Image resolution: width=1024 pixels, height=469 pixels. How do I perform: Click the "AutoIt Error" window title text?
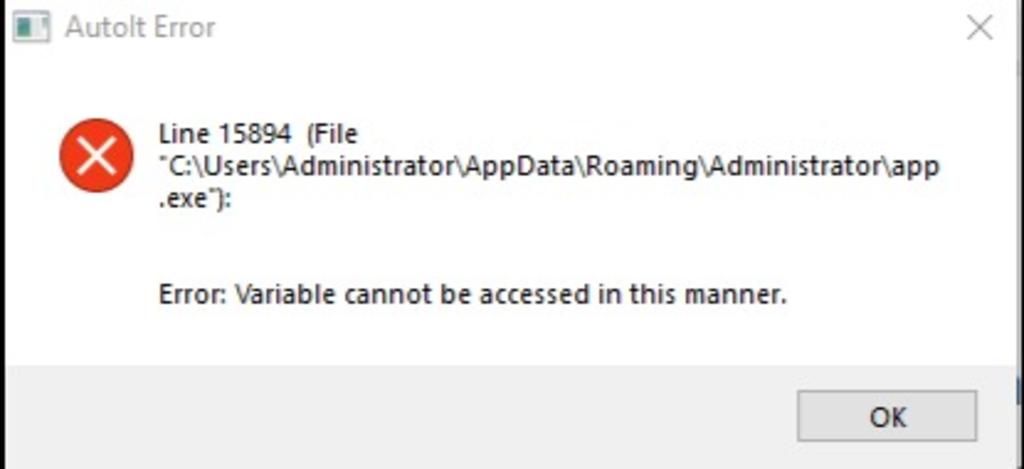[140, 27]
